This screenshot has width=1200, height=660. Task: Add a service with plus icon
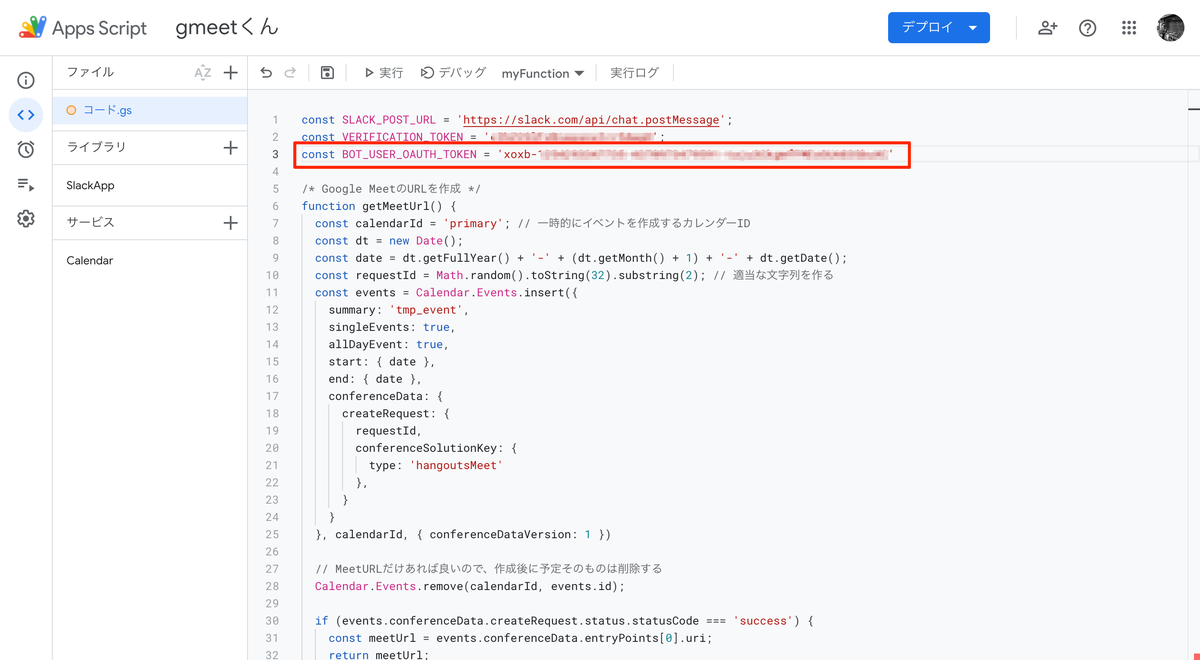click(231, 223)
